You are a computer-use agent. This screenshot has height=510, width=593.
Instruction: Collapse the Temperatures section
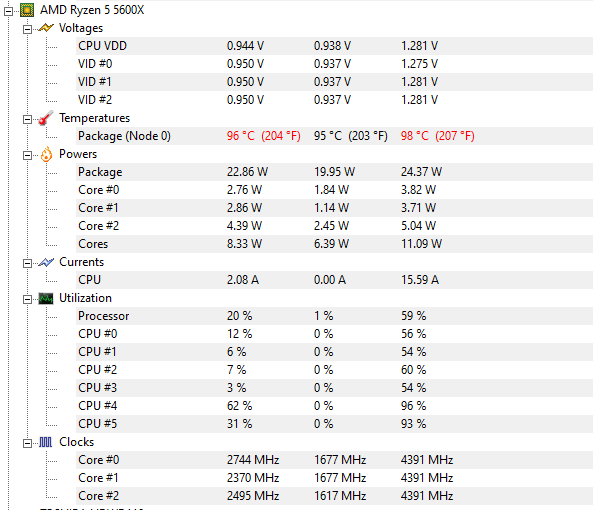tap(27, 119)
